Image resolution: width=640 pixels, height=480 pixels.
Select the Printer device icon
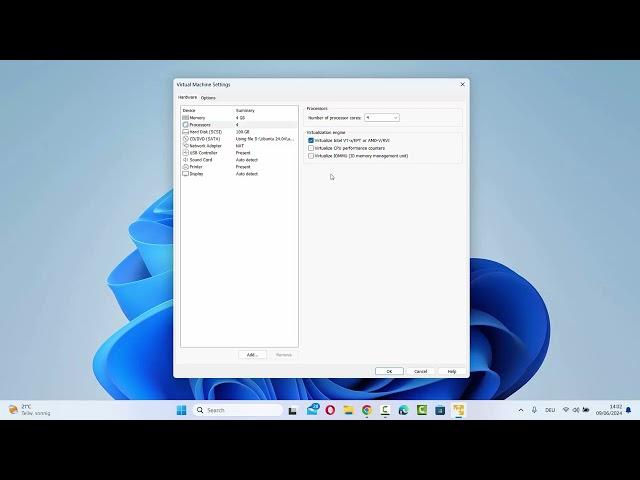[x=185, y=167]
